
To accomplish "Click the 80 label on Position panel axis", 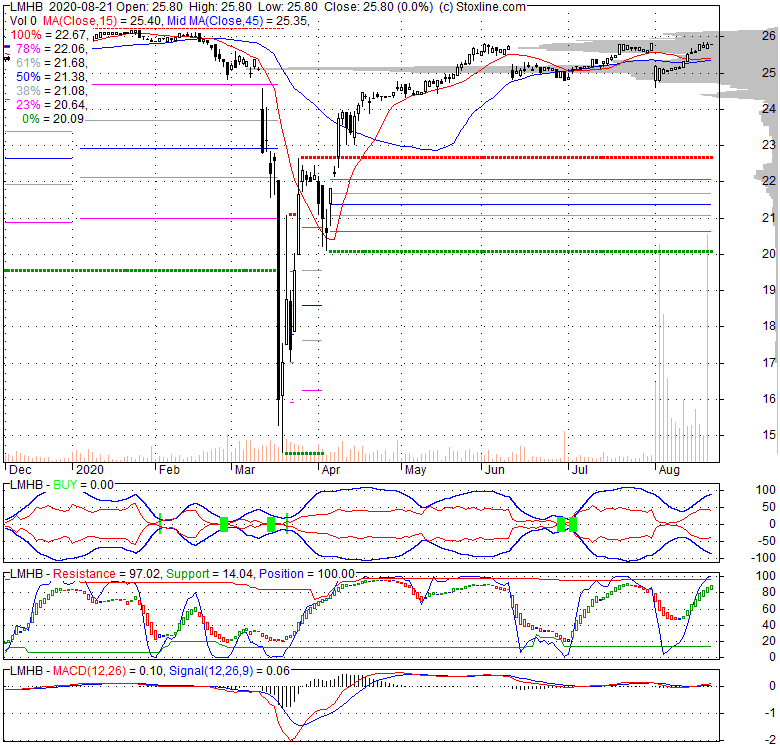I will pos(769,592).
